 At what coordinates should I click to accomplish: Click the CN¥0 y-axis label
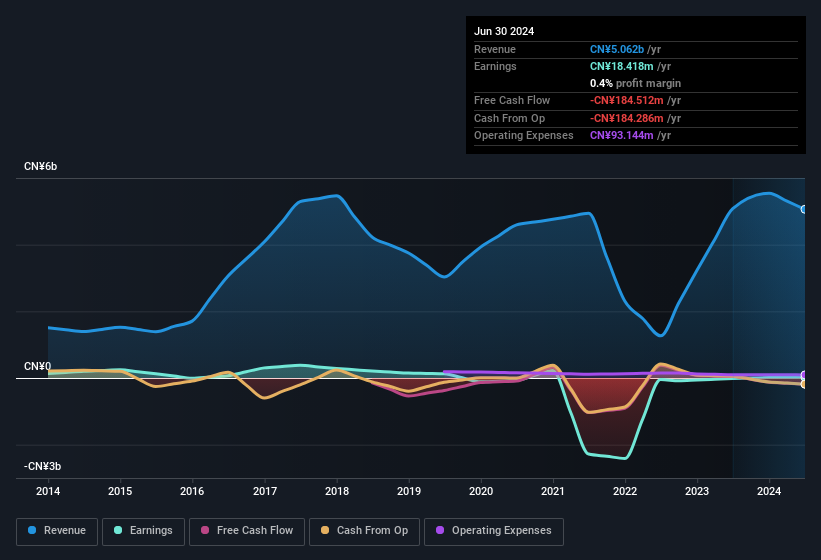click(37, 366)
